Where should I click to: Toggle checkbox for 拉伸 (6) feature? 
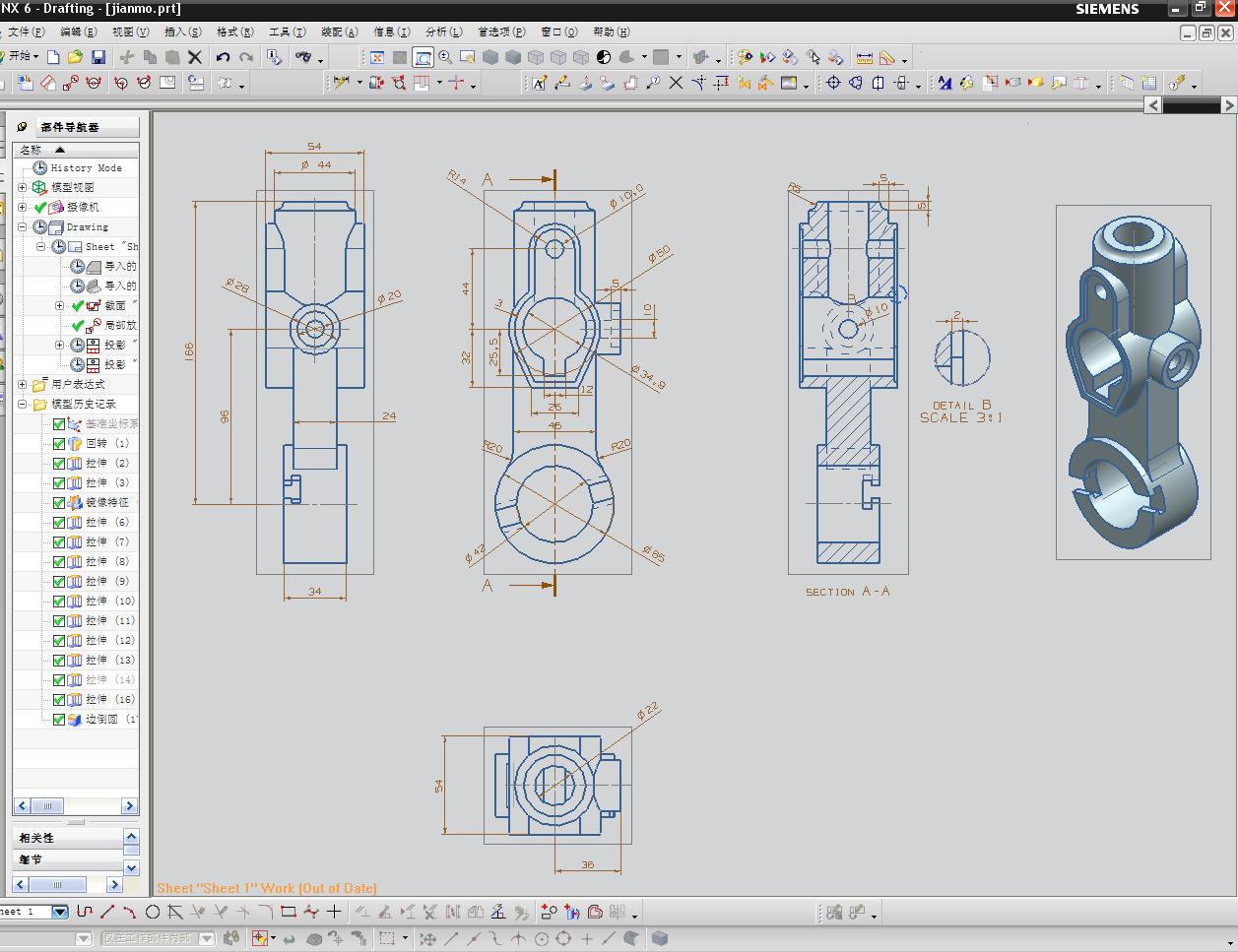pos(59,523)
